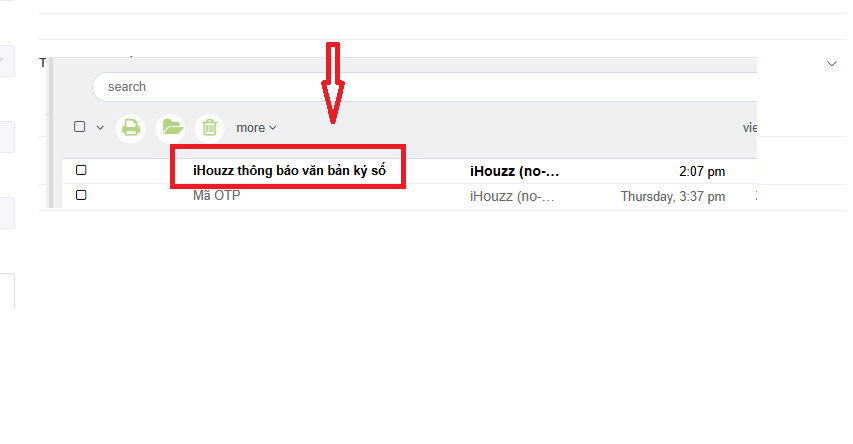Check the Mã OTP email checkbox
The image size is (853, 444).
click(81, 195)
